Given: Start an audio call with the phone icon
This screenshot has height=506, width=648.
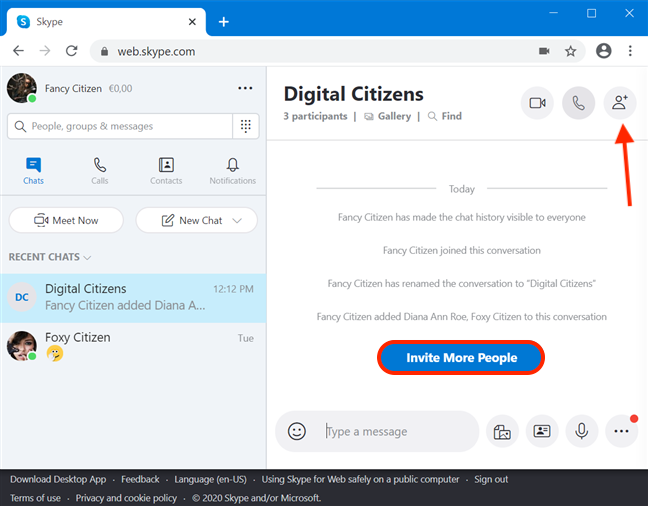Looking at the screenshot, I should [x=579, y=103].
